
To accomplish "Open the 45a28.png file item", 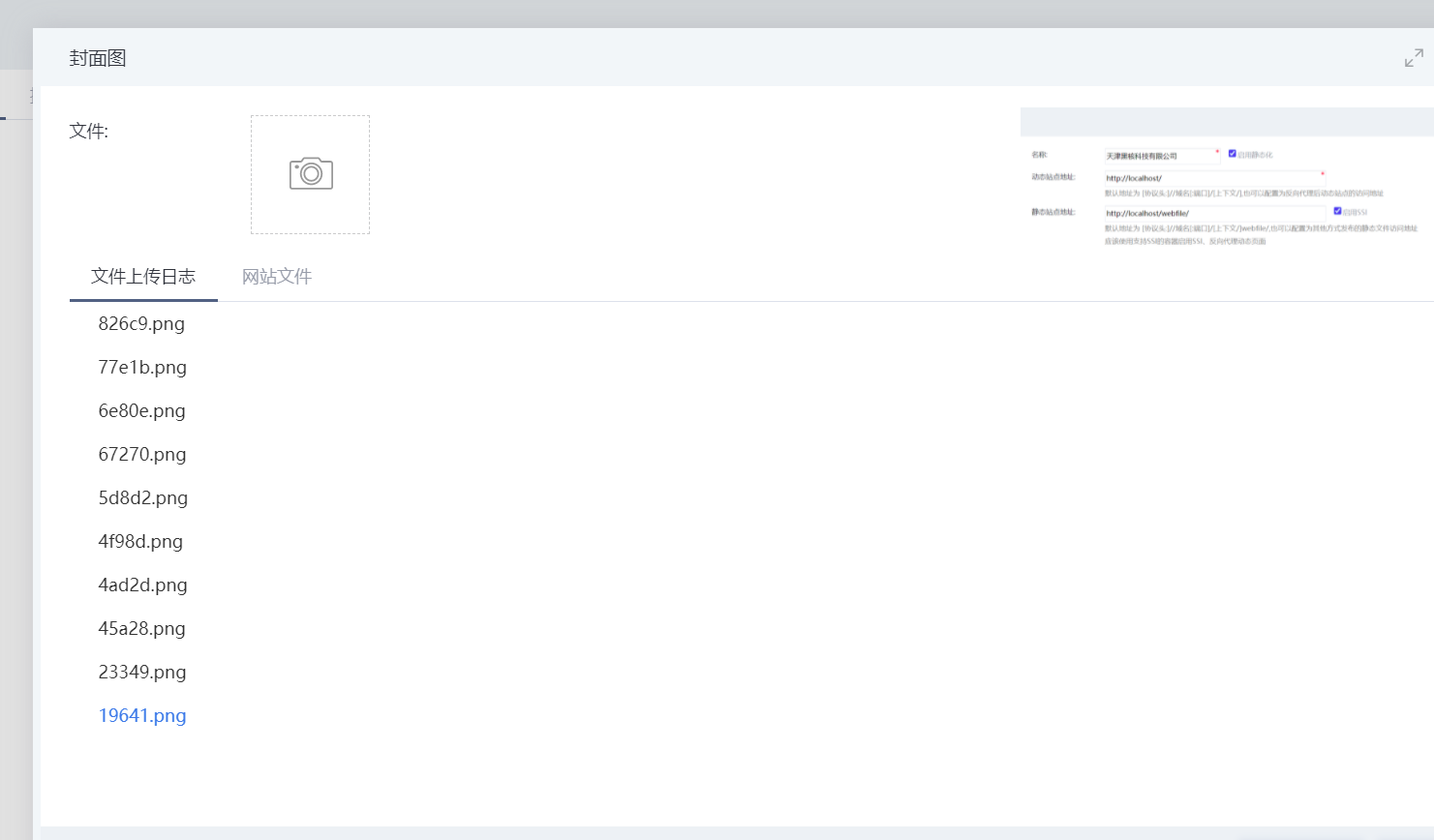I will [141, 629].
